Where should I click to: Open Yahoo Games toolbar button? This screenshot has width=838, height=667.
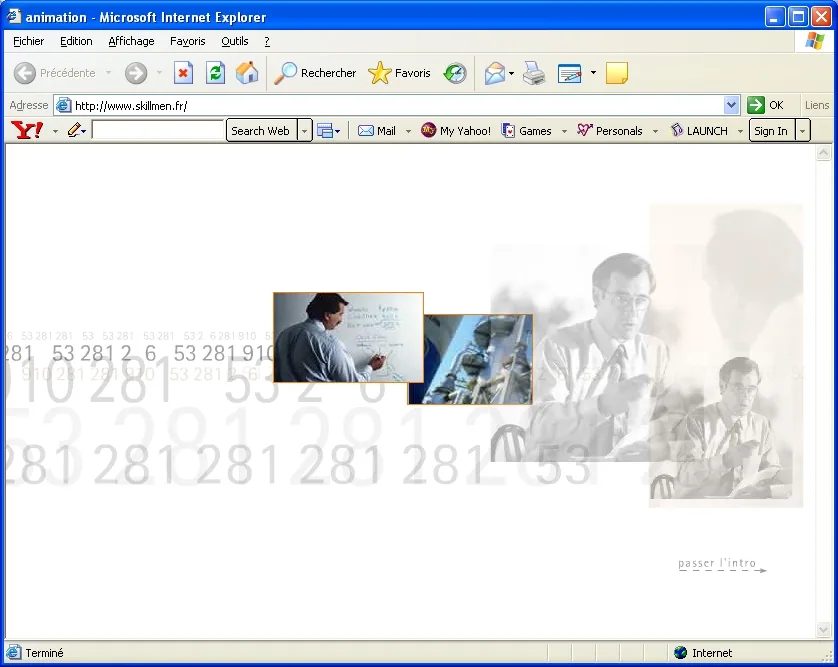(526, 130)
